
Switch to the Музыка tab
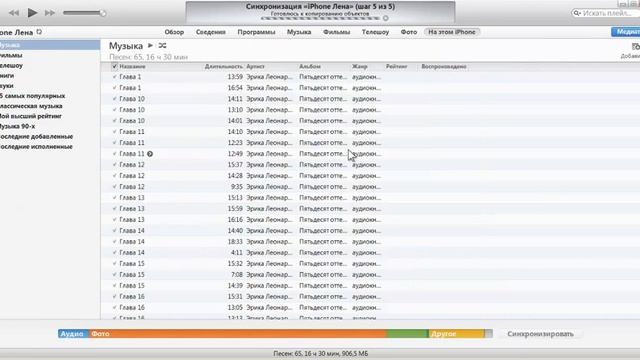click(x=299, y=32)
